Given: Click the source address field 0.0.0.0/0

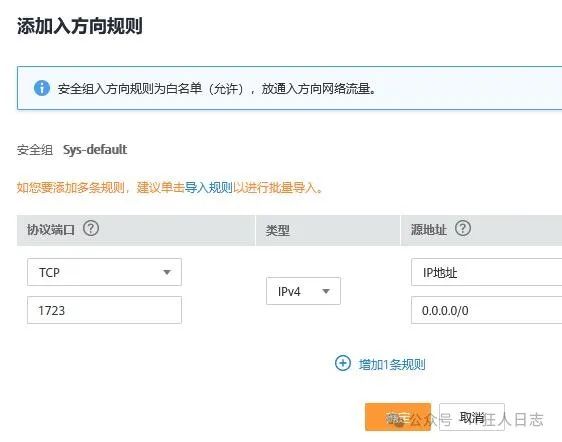Looking at the screenshot, I should tap(487, 310).
